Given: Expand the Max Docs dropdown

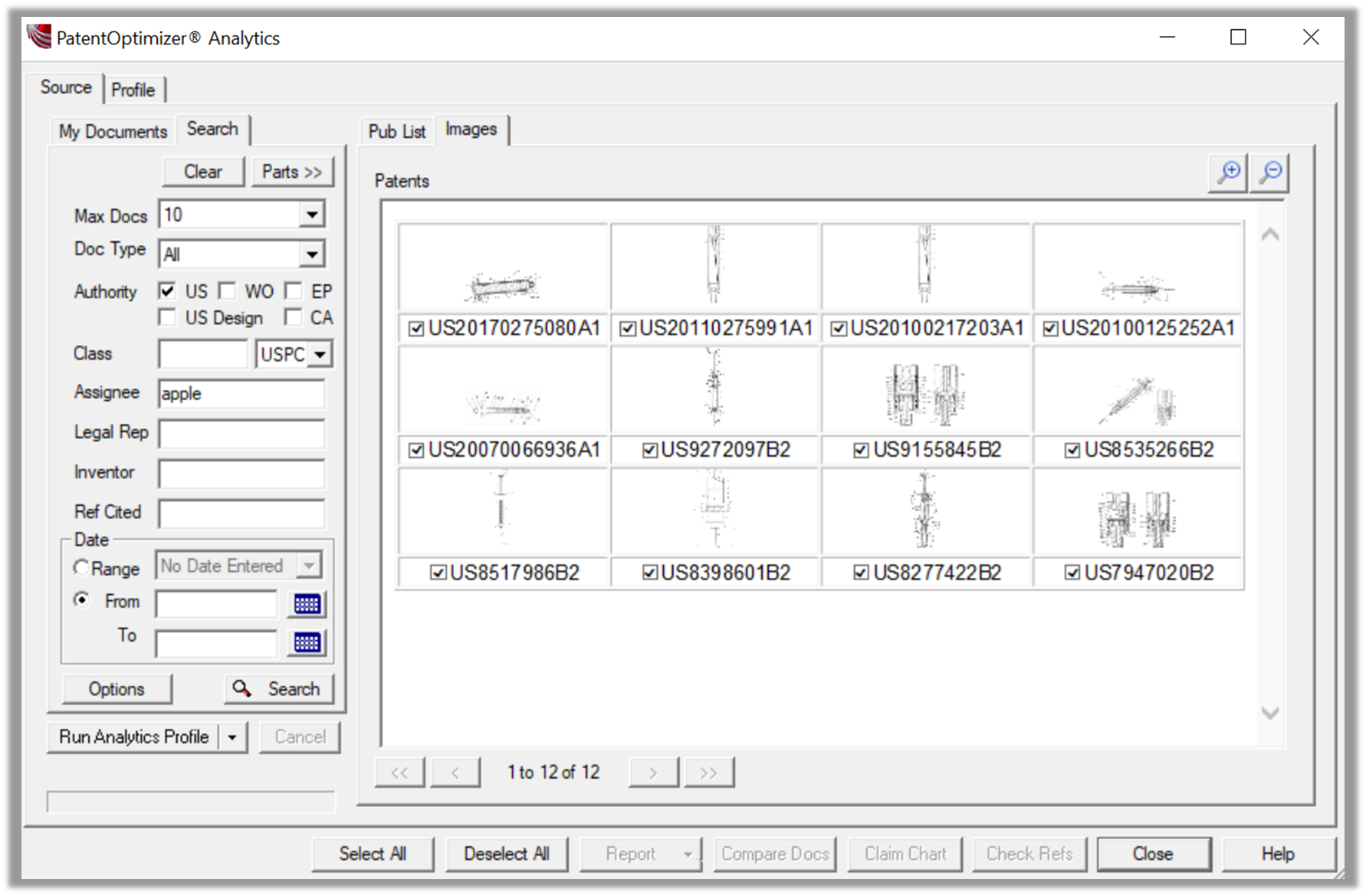Looking at the screenshot, I should pyautogui.click(x=312, y=215).
